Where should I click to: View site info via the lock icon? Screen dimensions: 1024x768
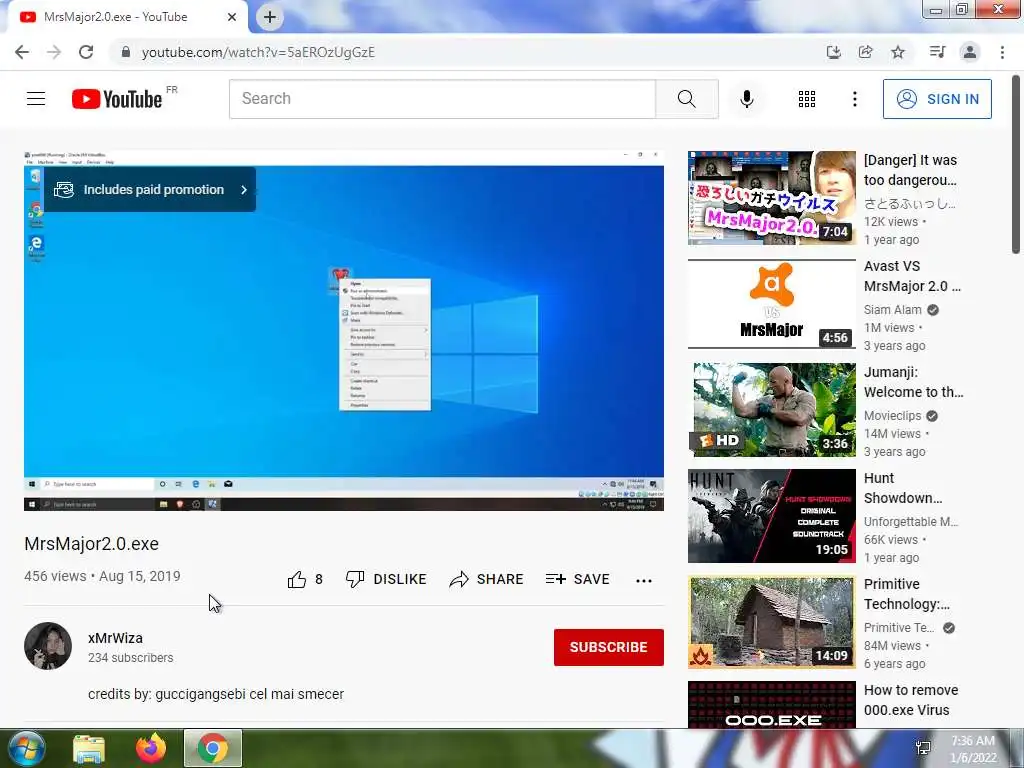(x=126, y=52)
